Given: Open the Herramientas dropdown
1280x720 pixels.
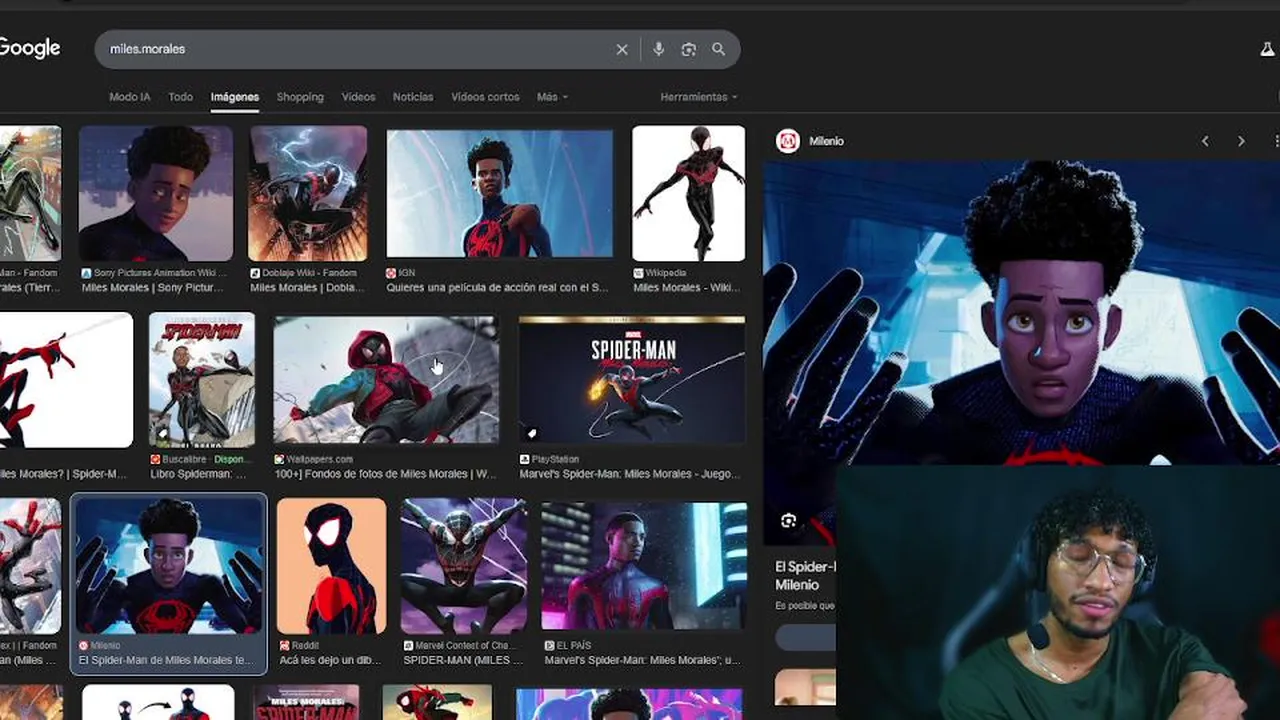Looking at the screenshot, I should tap(699, 97).
